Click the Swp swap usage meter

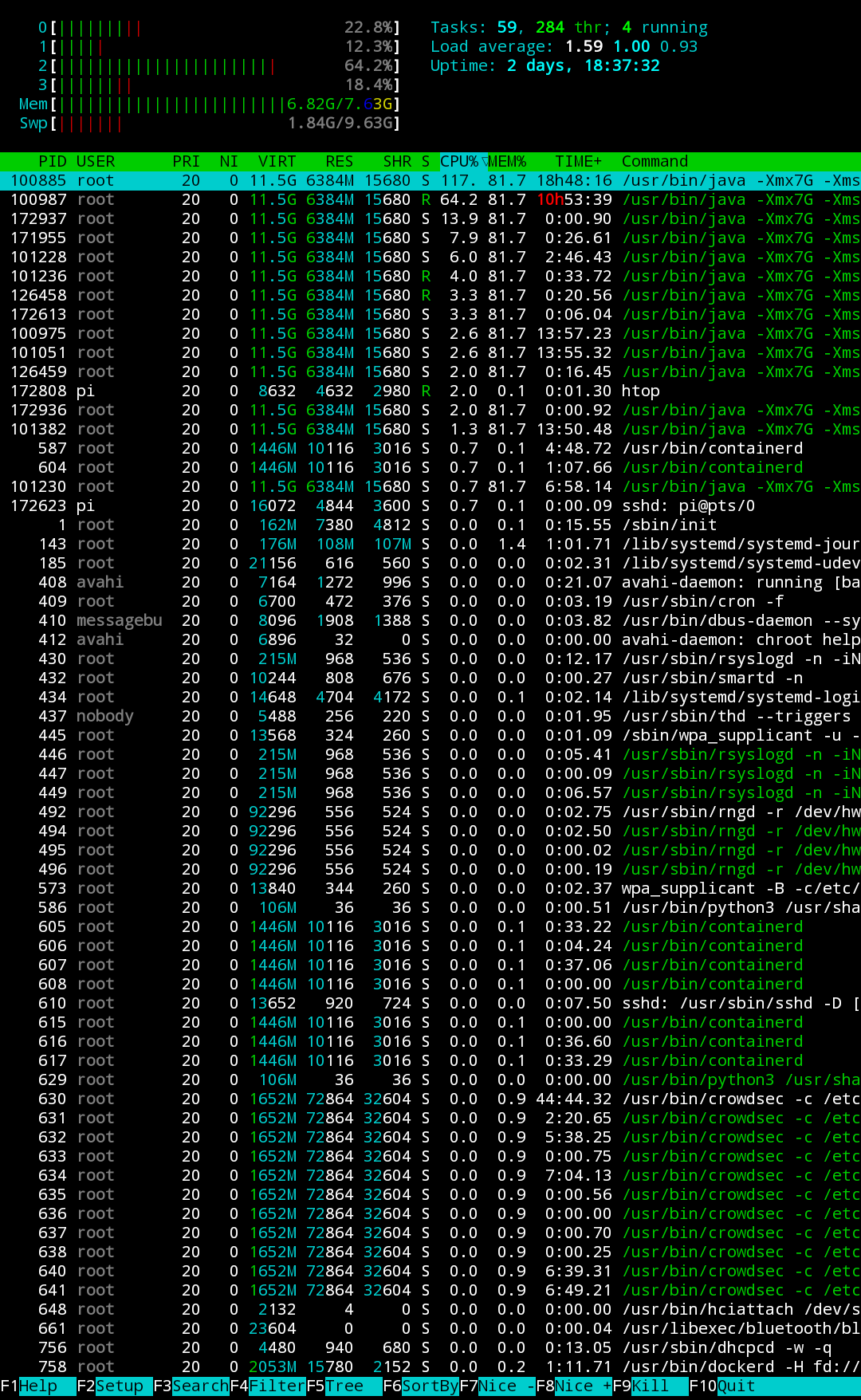tap(209, 124)
